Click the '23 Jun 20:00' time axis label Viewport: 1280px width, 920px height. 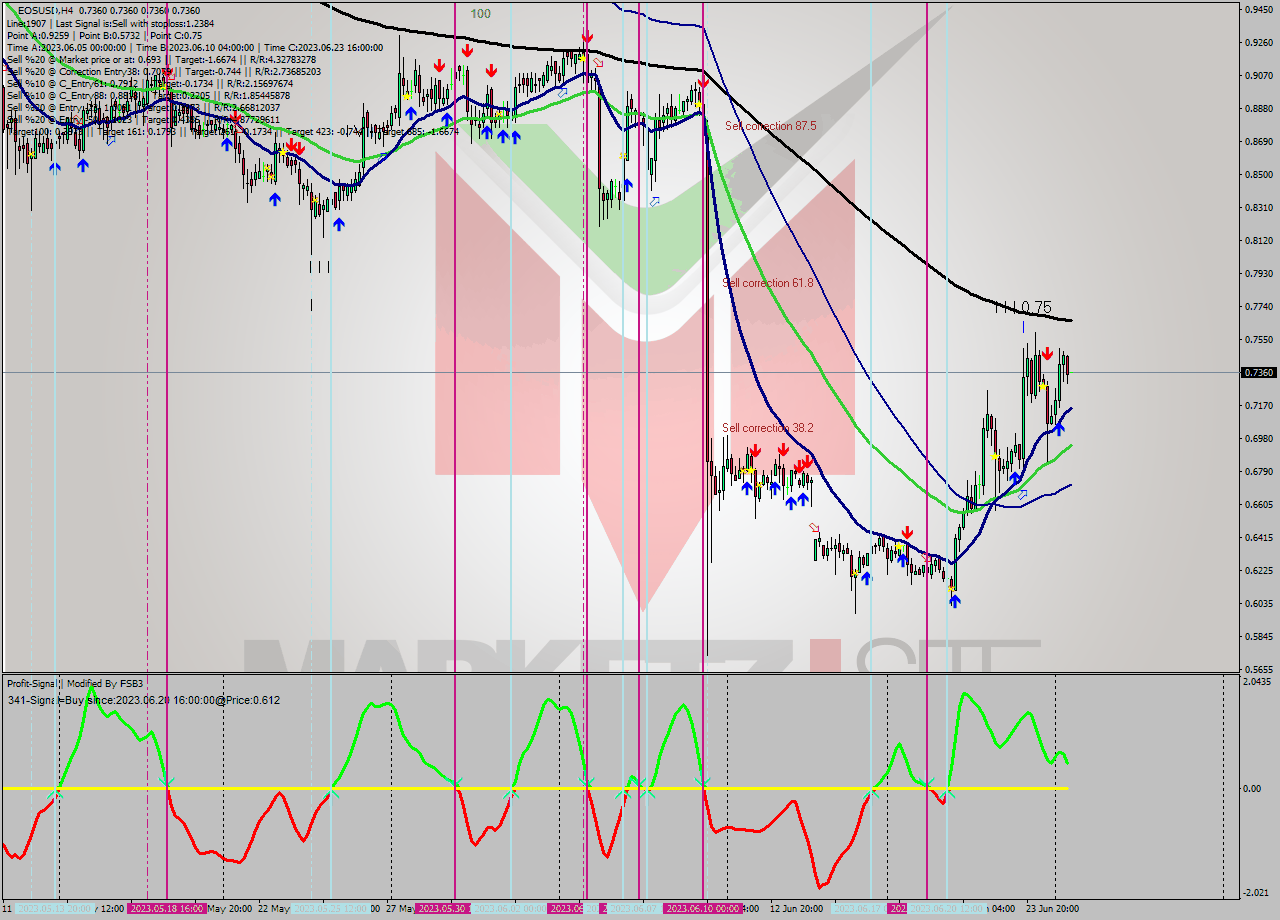1051,909
